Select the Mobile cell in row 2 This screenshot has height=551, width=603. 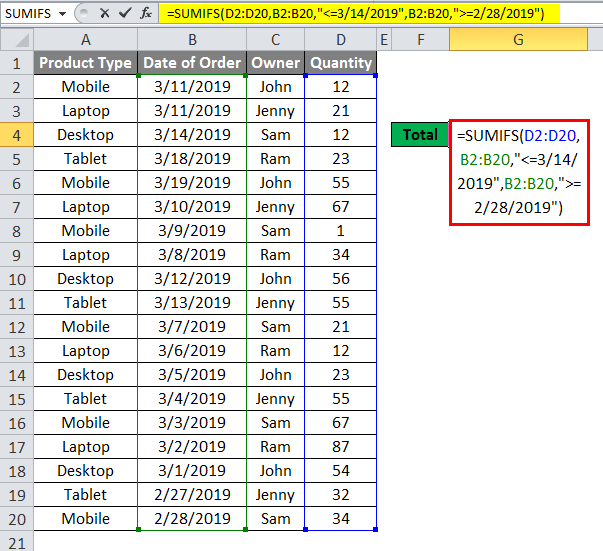click(x=86, y=87)
